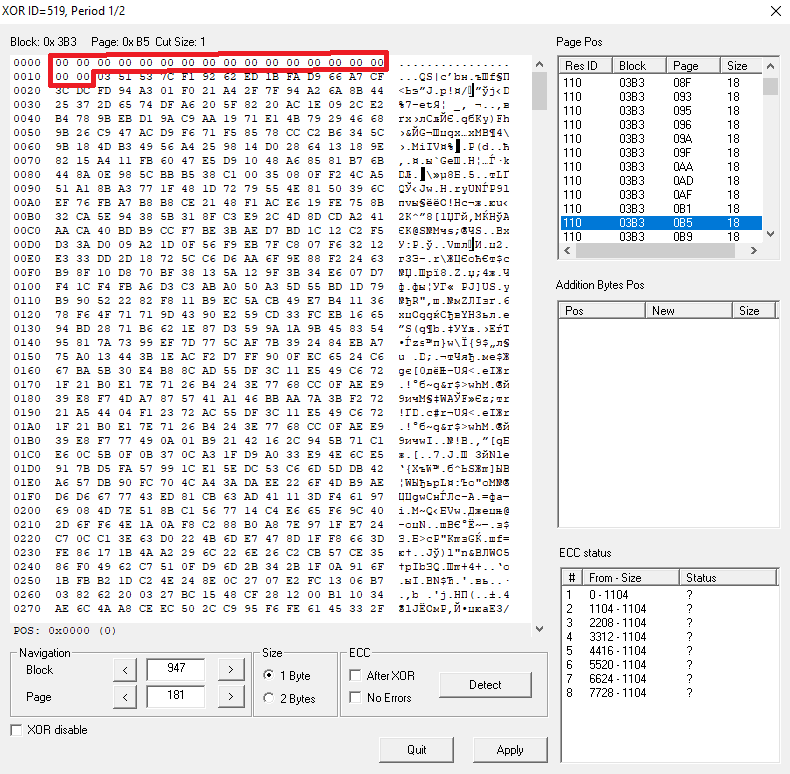
Task: Select Page Pos row with page 0AF
Action: click(x=661, y=195)
